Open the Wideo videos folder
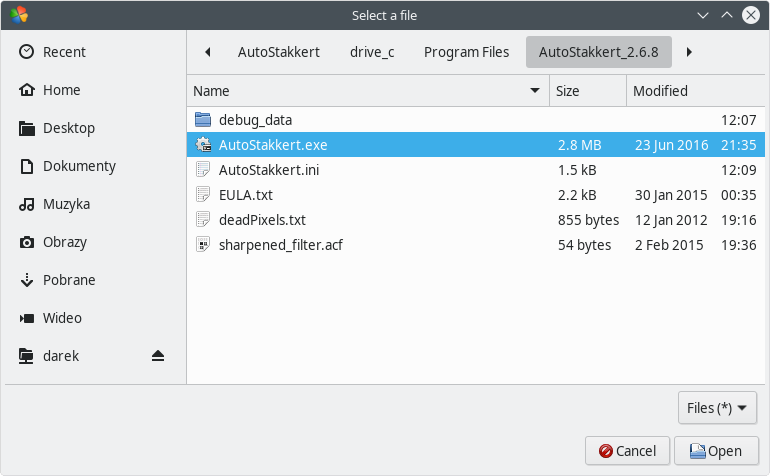This screenshot has height=476, width=770. point(93,318)
